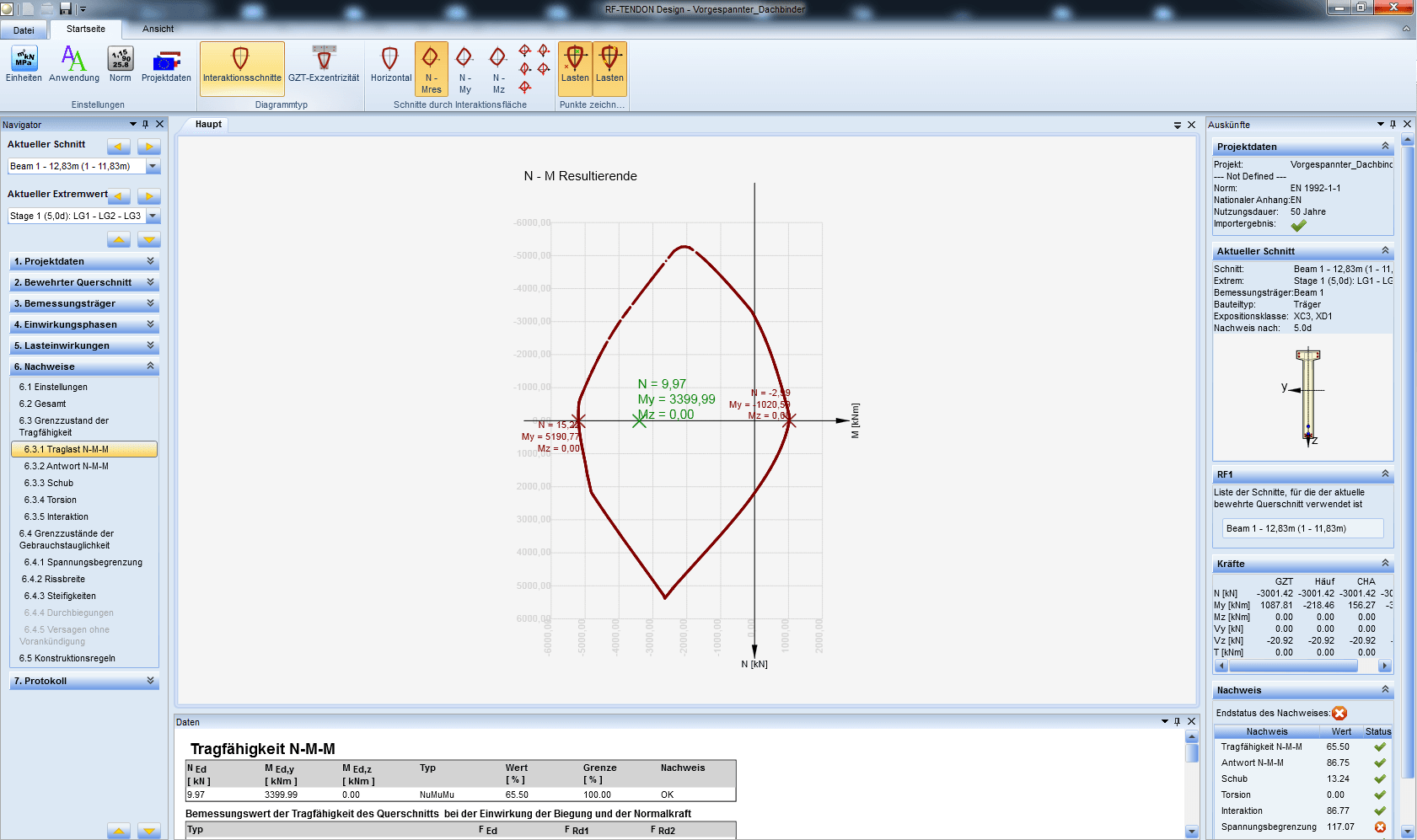The image size is (1417, 840).
Task: Expand the 7. Protokoll section
Action: point(84,681)
